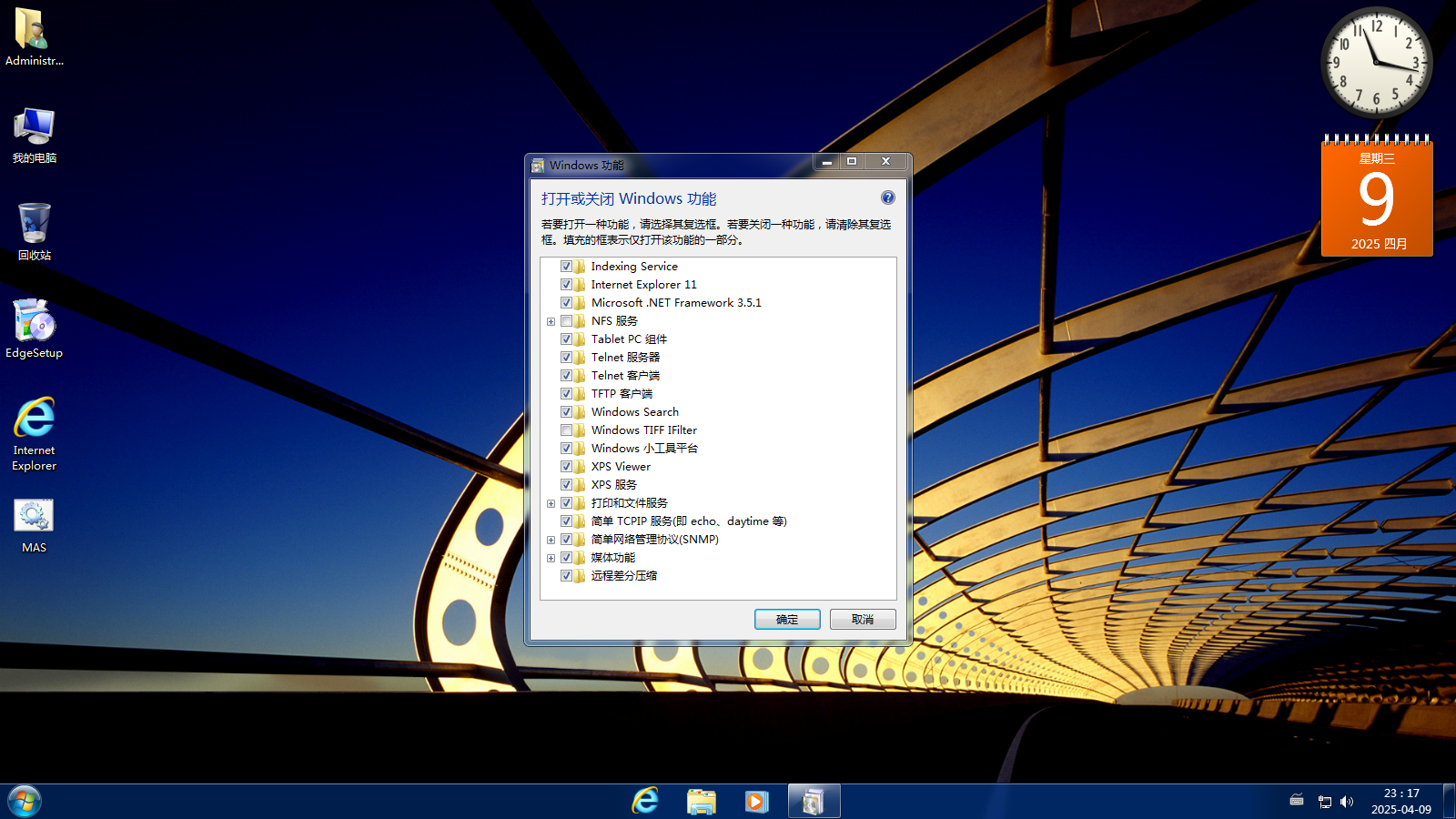Image resolution: width=1456 pixels, height=819 pixels.
Task: Toggle Microsoft .NET Framework 3.5.1 checkbox
Action: pos(566,303)
